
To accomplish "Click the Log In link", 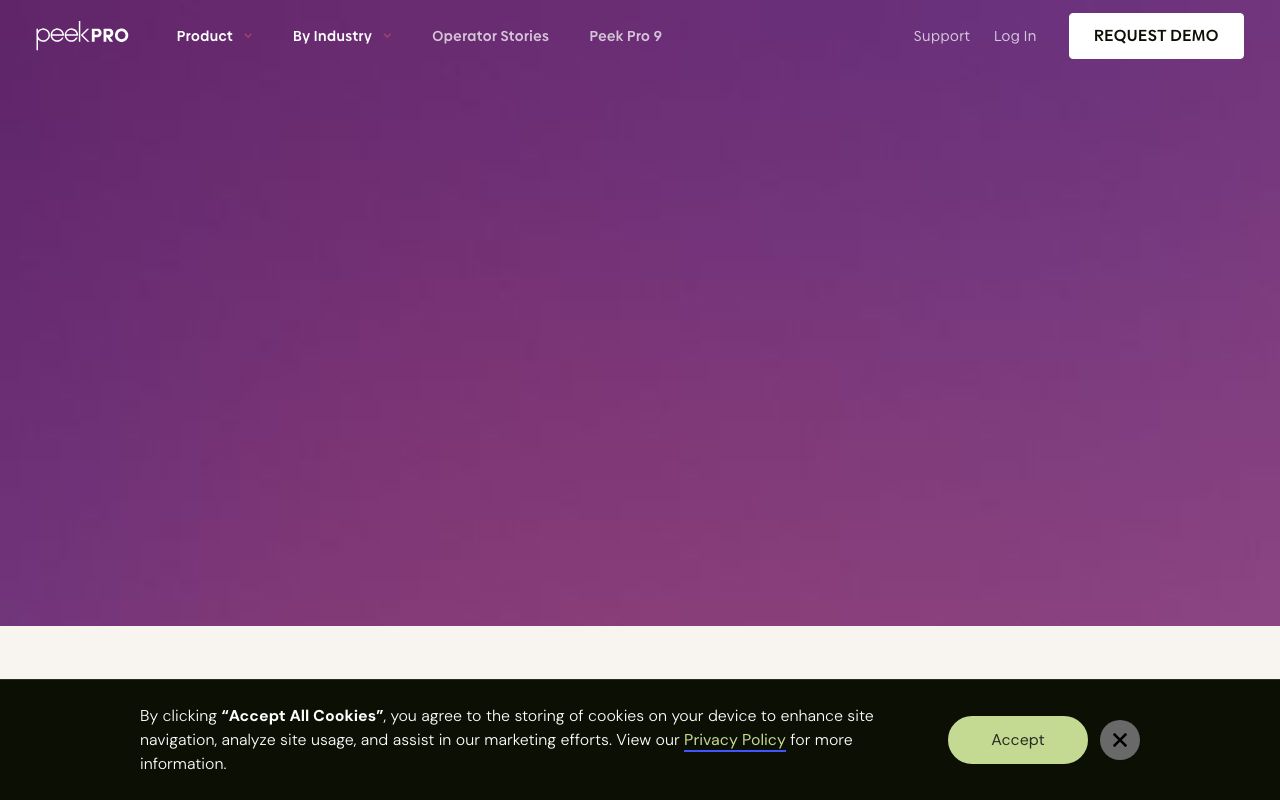I will [x=1015, y=36].
